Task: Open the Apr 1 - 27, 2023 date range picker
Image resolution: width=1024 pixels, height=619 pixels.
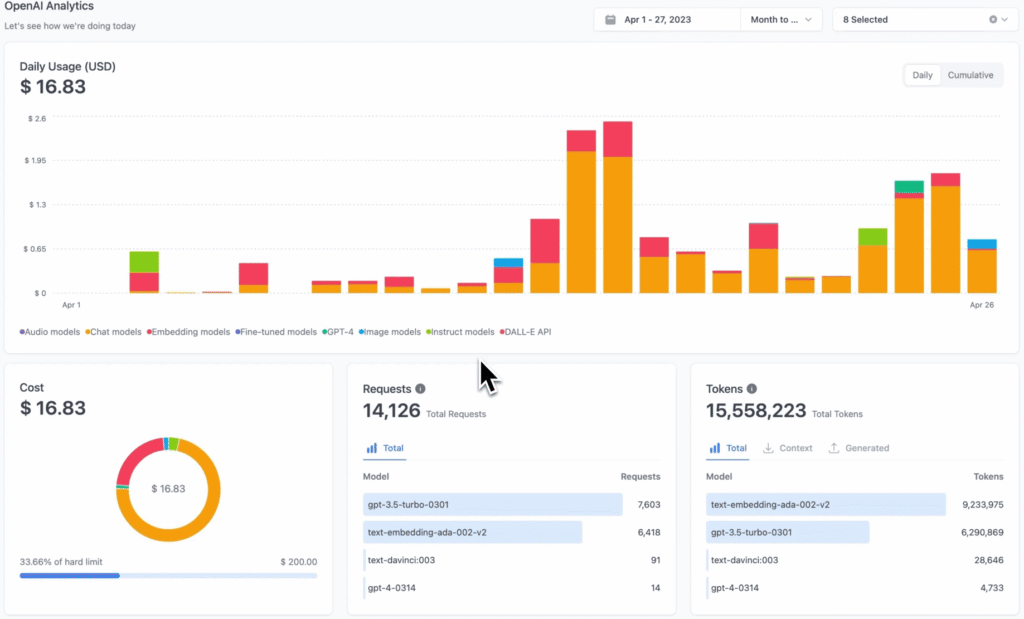Action: [x=667, y=20]
